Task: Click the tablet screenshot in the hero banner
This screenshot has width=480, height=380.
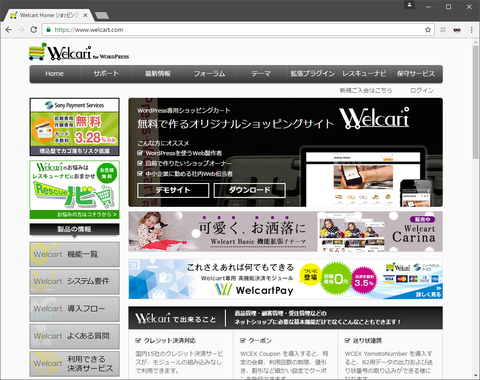Action: click(363, 177)
